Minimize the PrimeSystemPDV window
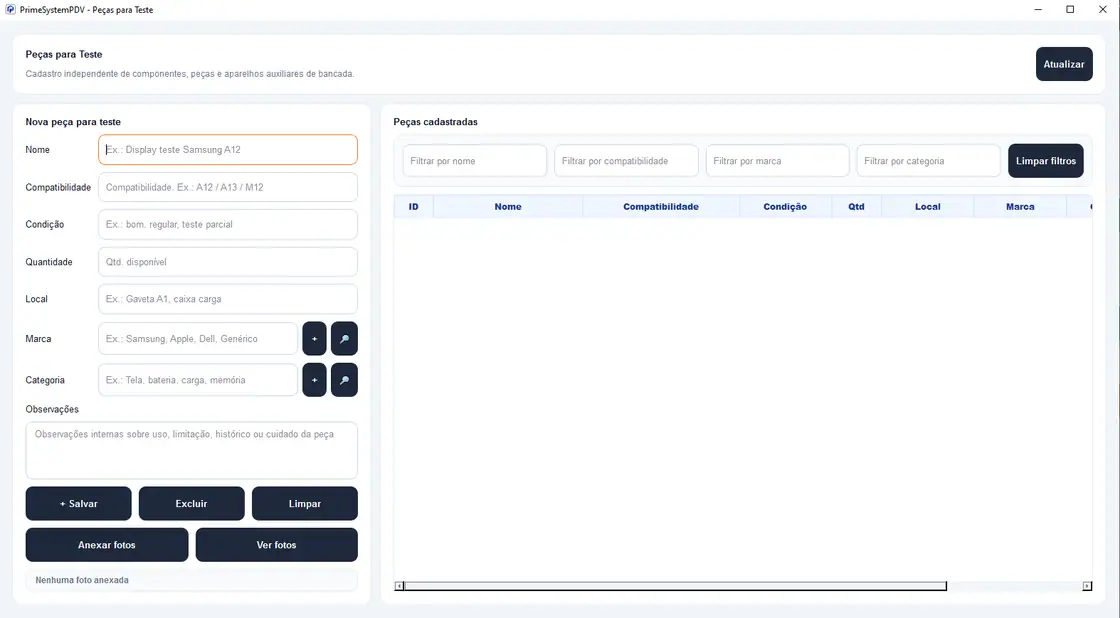Screen dimensions: 1120x618 click(x=1038, y=9)
